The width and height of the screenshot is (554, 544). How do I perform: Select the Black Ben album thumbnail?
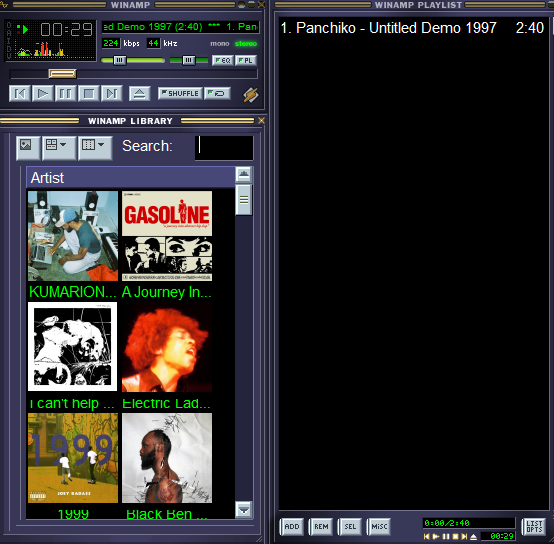tap(167, 458)
